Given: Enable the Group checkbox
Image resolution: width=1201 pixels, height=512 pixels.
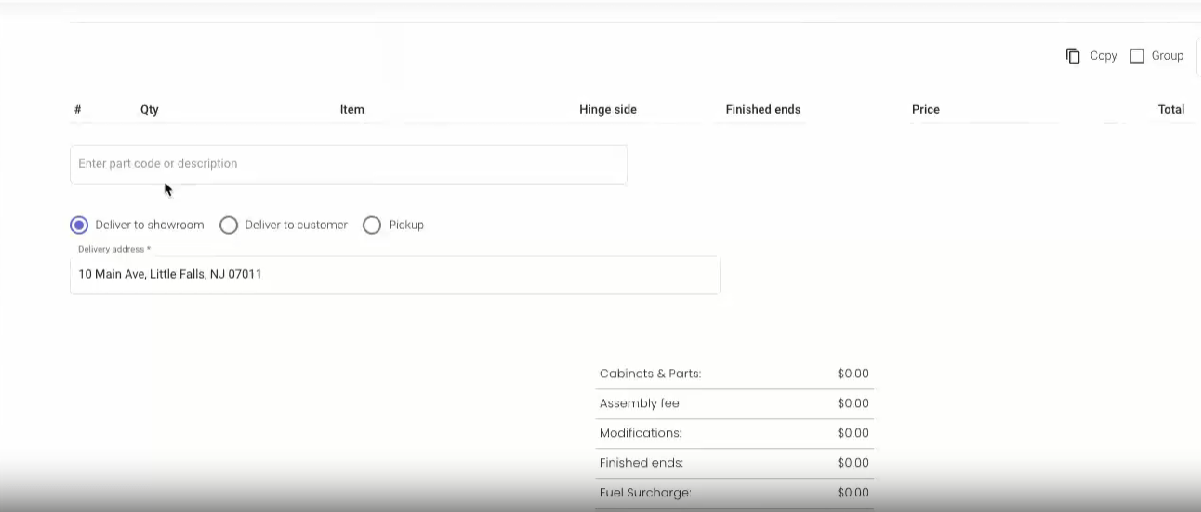Looking at the screenshot, I should [1137, 56].
